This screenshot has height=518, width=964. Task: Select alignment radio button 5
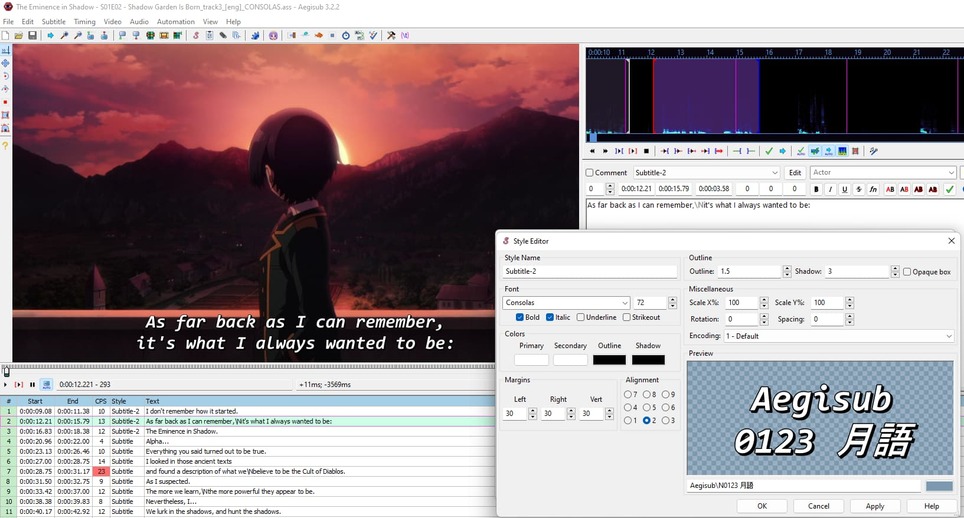coord(647,408)
